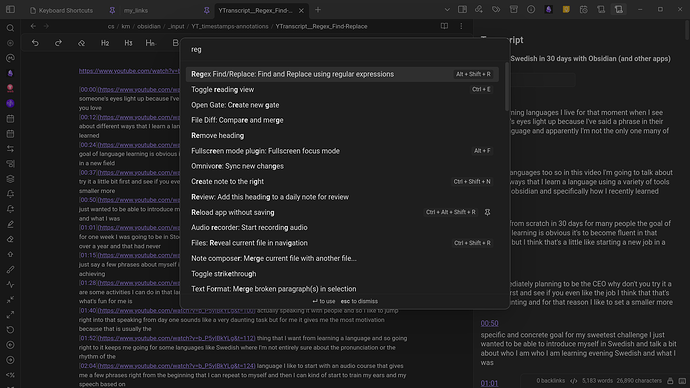Screen dimensions: 690x388
Task: Click the 02:04 YouTube timestamp link
Action: tap(176, 366)
